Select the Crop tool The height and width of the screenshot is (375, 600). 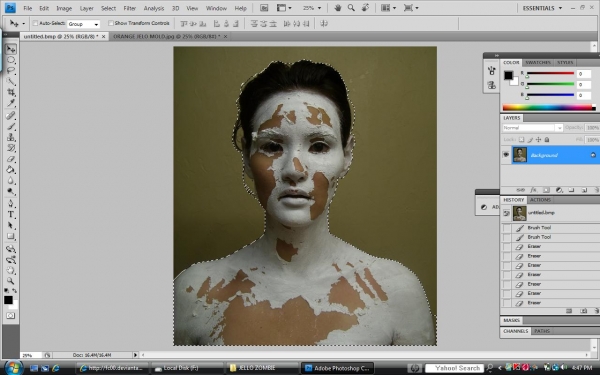coord(11,92)
